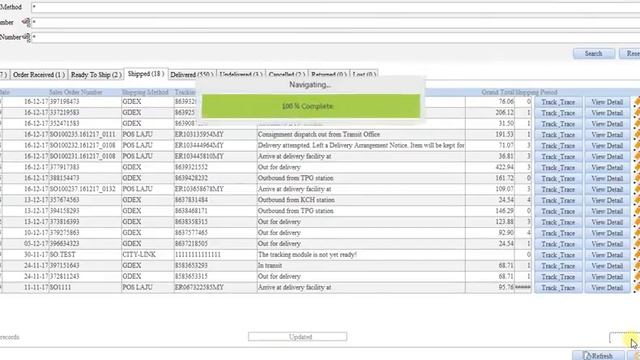Open the lookup icon beside the 'mber' field
Screen dimensions: 640x360
click(26, 22)
